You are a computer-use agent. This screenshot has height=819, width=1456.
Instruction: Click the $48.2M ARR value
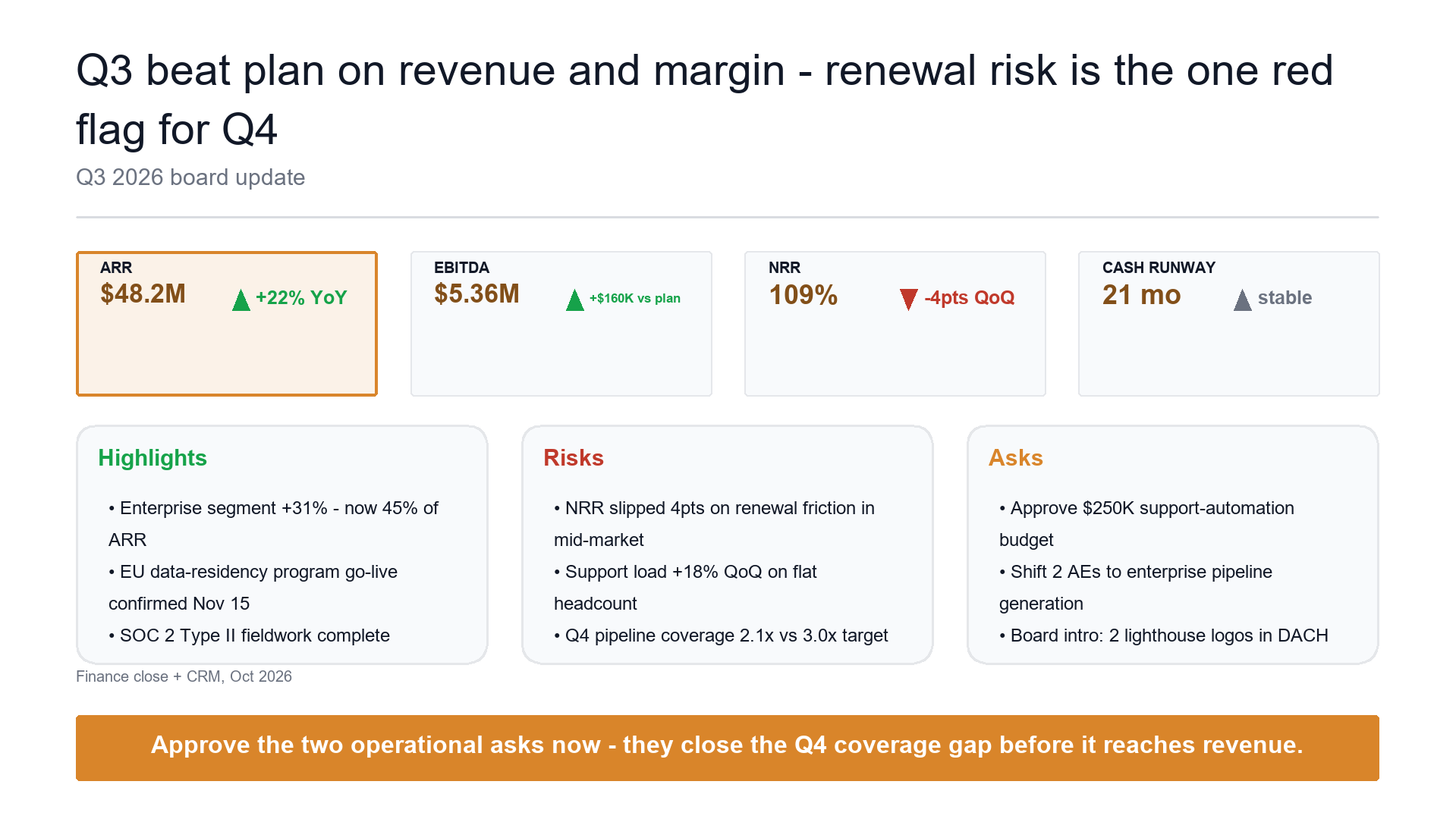click(143, 294)
